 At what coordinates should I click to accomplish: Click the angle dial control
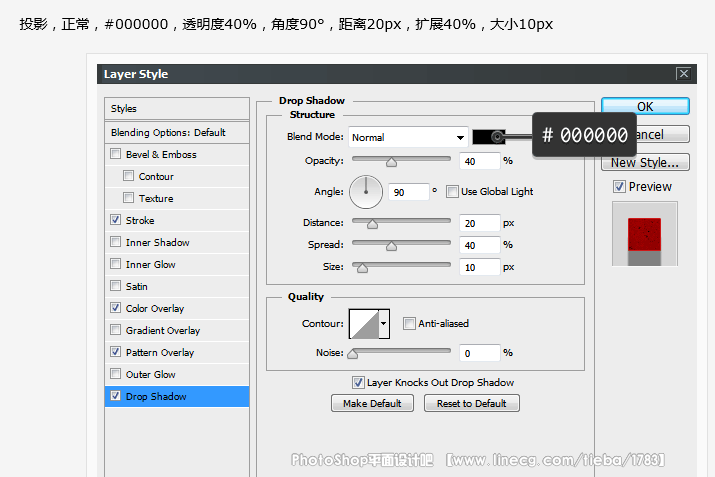[x=366, y=190]
